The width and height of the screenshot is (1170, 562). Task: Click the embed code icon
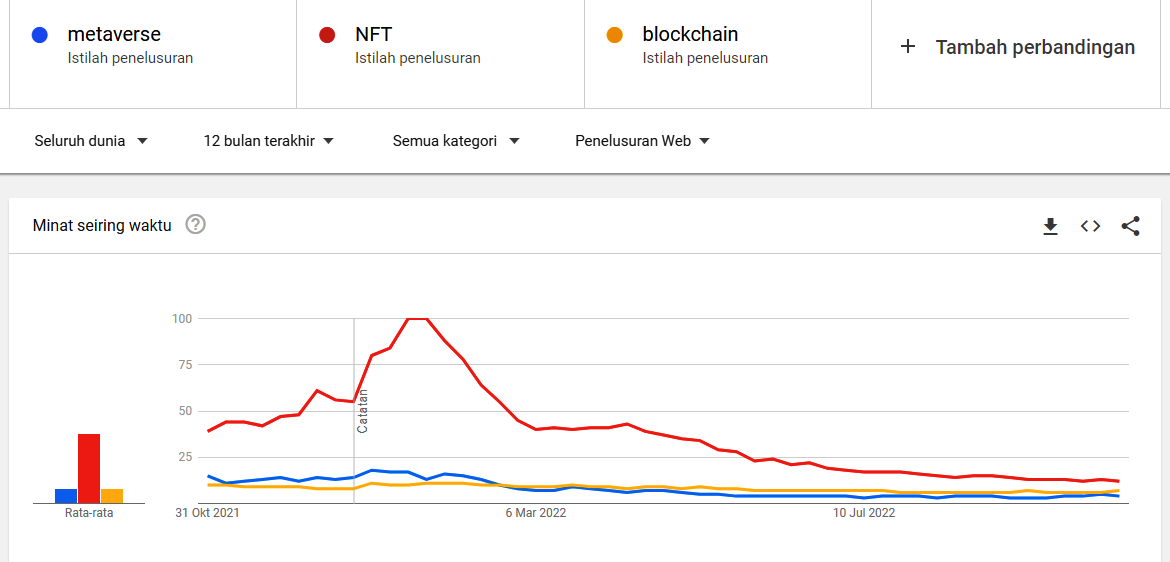[x=1090, y=226]
